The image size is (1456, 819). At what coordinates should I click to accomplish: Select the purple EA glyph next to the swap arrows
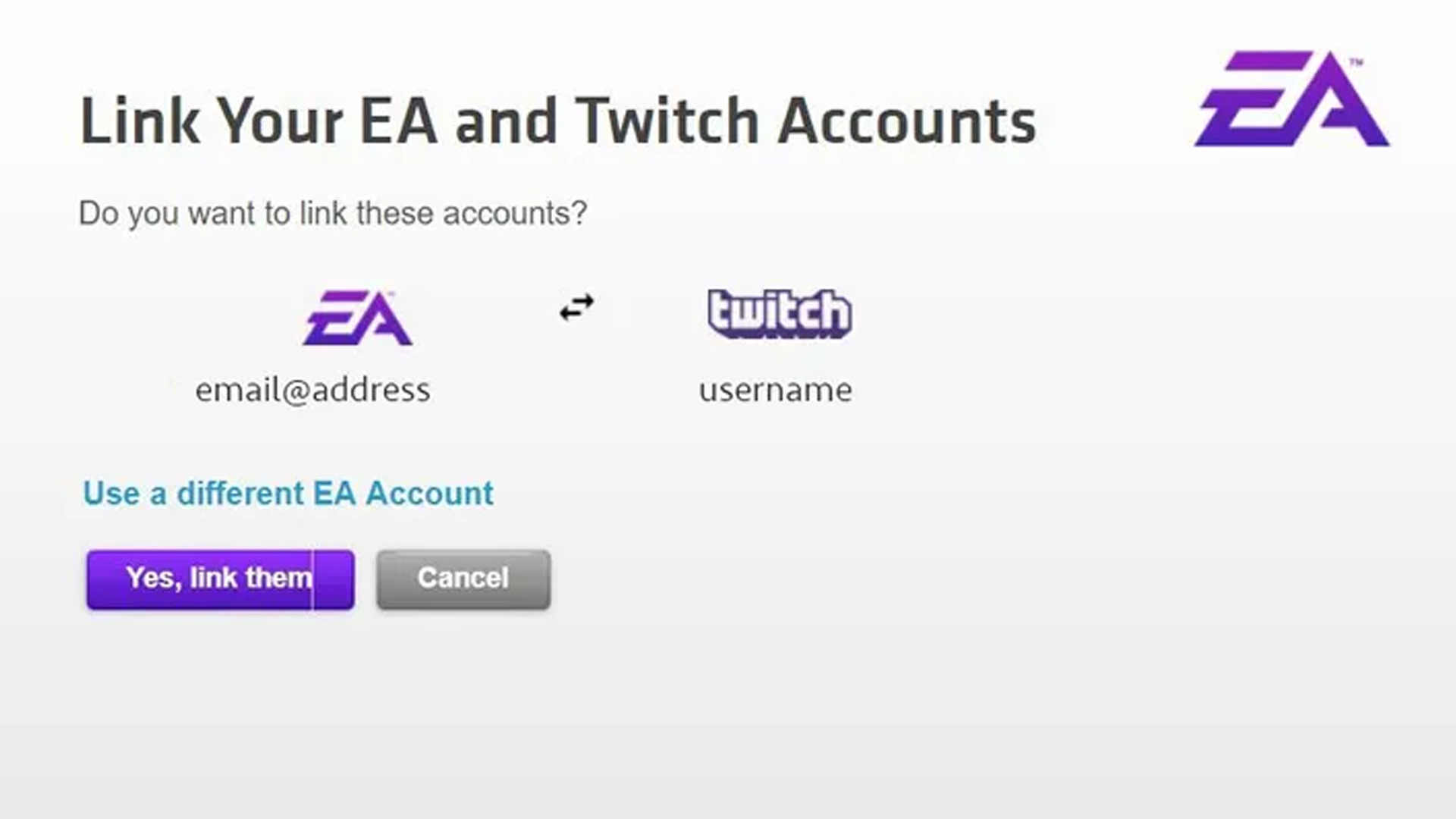[356, 316]
